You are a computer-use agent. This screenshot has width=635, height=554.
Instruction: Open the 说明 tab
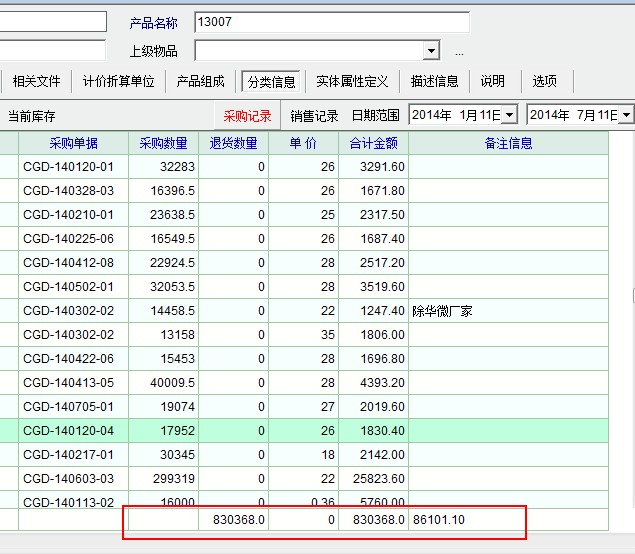click(493, 81)
